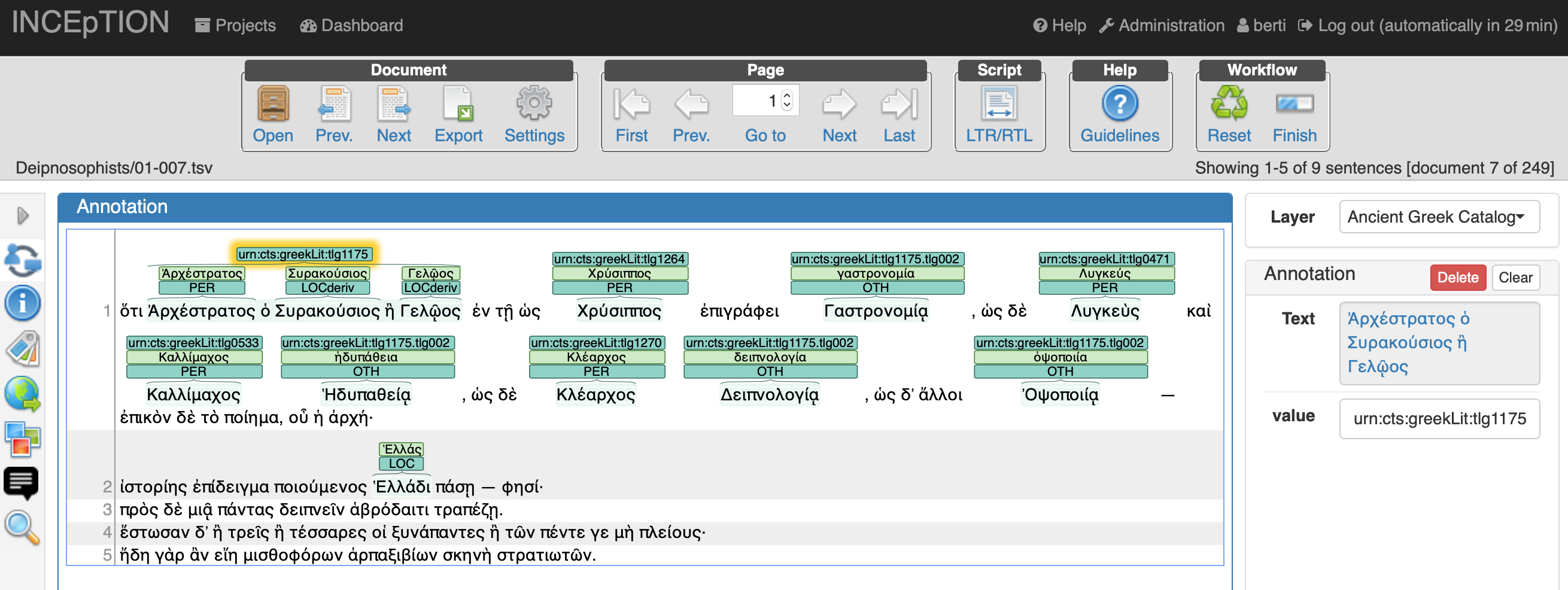Expand the left sidebar with the triangle
This screenshot has width=1568, height=590.
click(23, 215)
